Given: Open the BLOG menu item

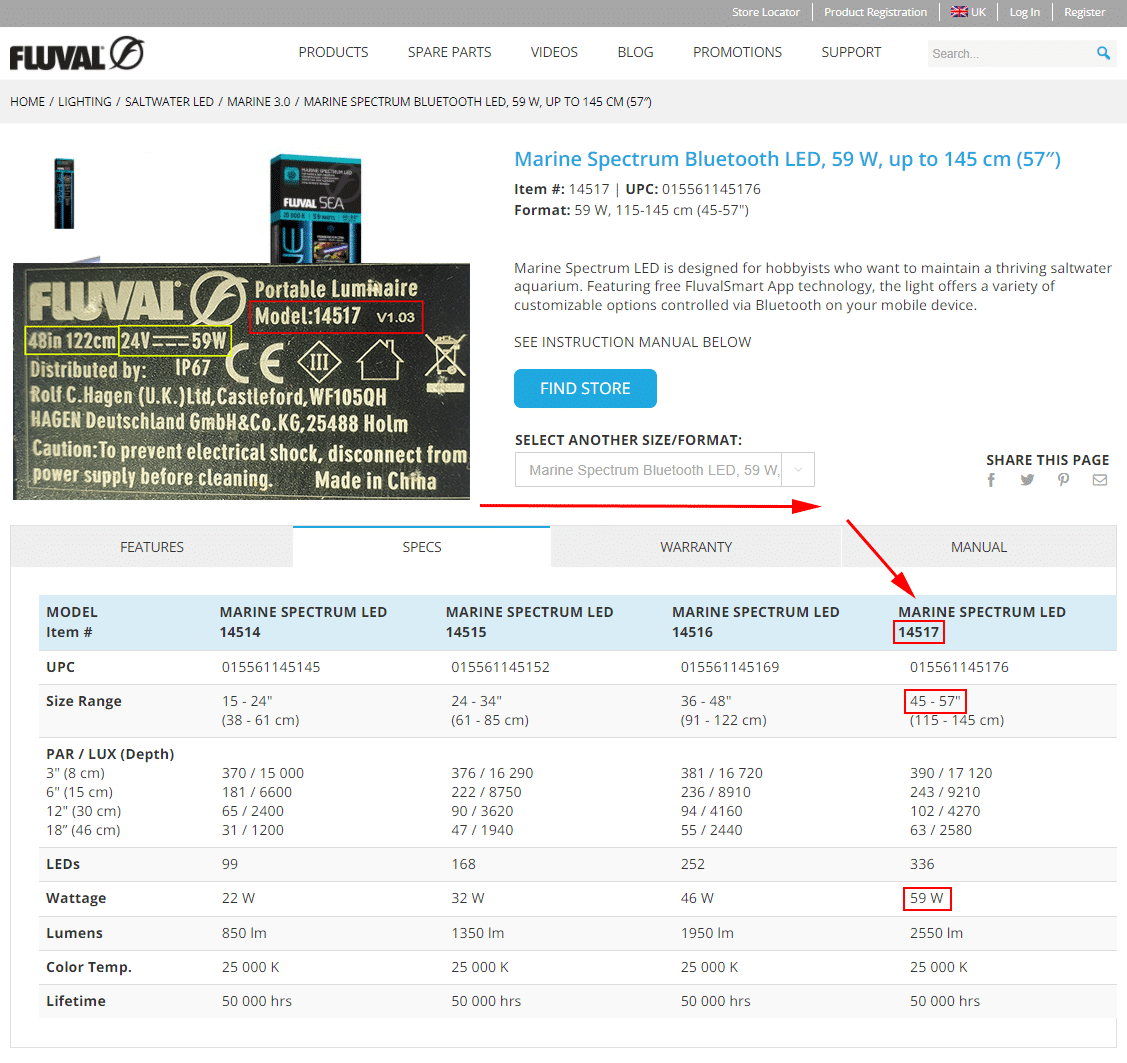Looking at the screenshot, I should (x=635, y=52).
